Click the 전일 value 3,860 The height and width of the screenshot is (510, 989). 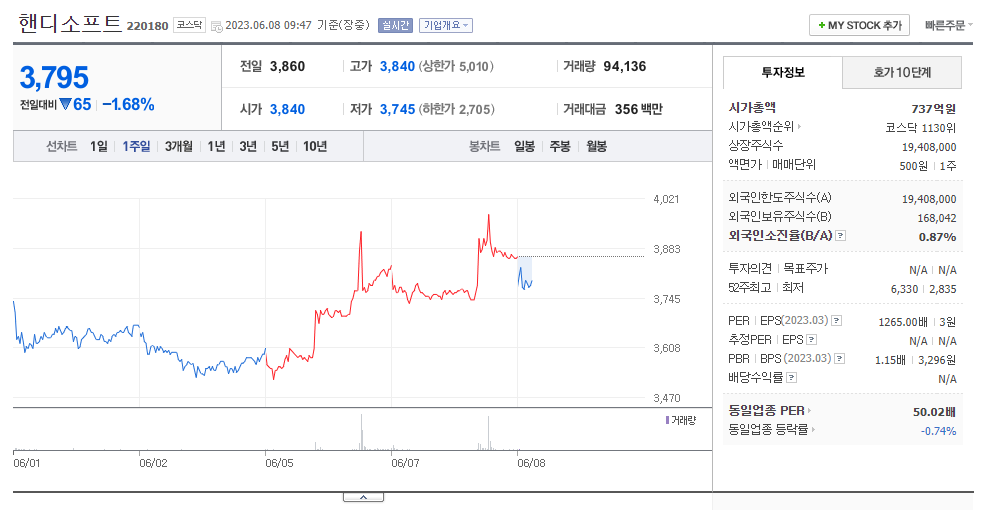tap(287, 66)
